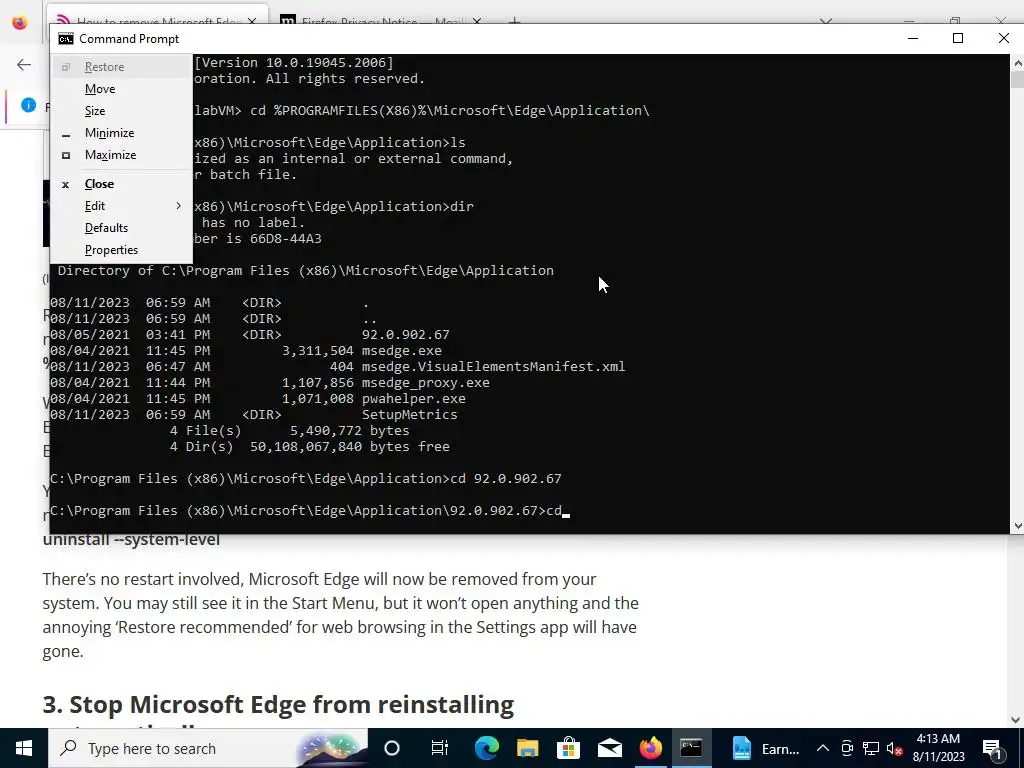
Task: Open the Command Prompt title bar system icon
Action: coord(65,39)
